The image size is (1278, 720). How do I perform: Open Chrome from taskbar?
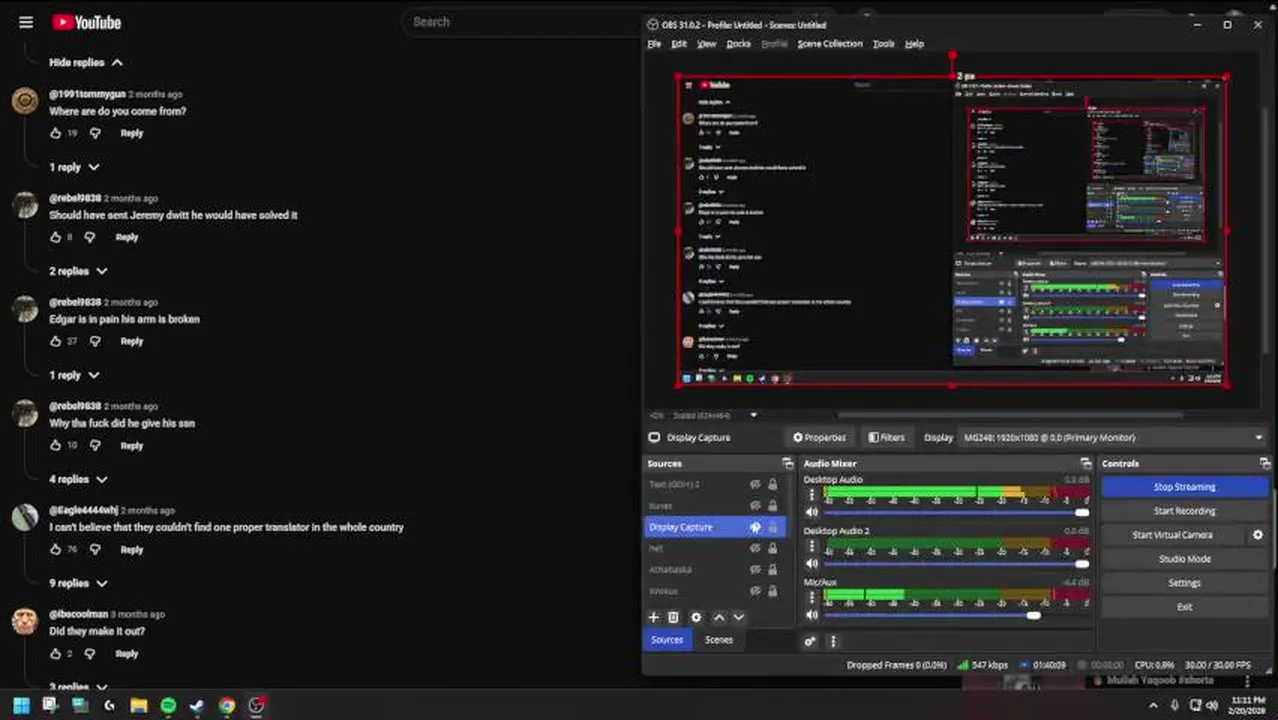pyautogui.click(x=227, y=706)
